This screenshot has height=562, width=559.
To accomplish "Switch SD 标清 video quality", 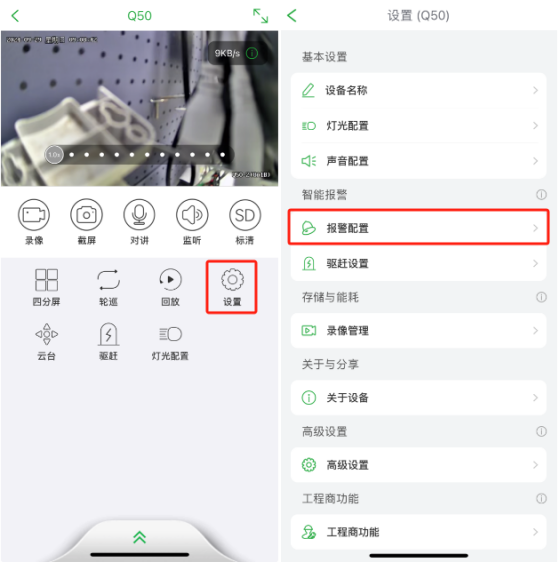I will click(245, 215).
